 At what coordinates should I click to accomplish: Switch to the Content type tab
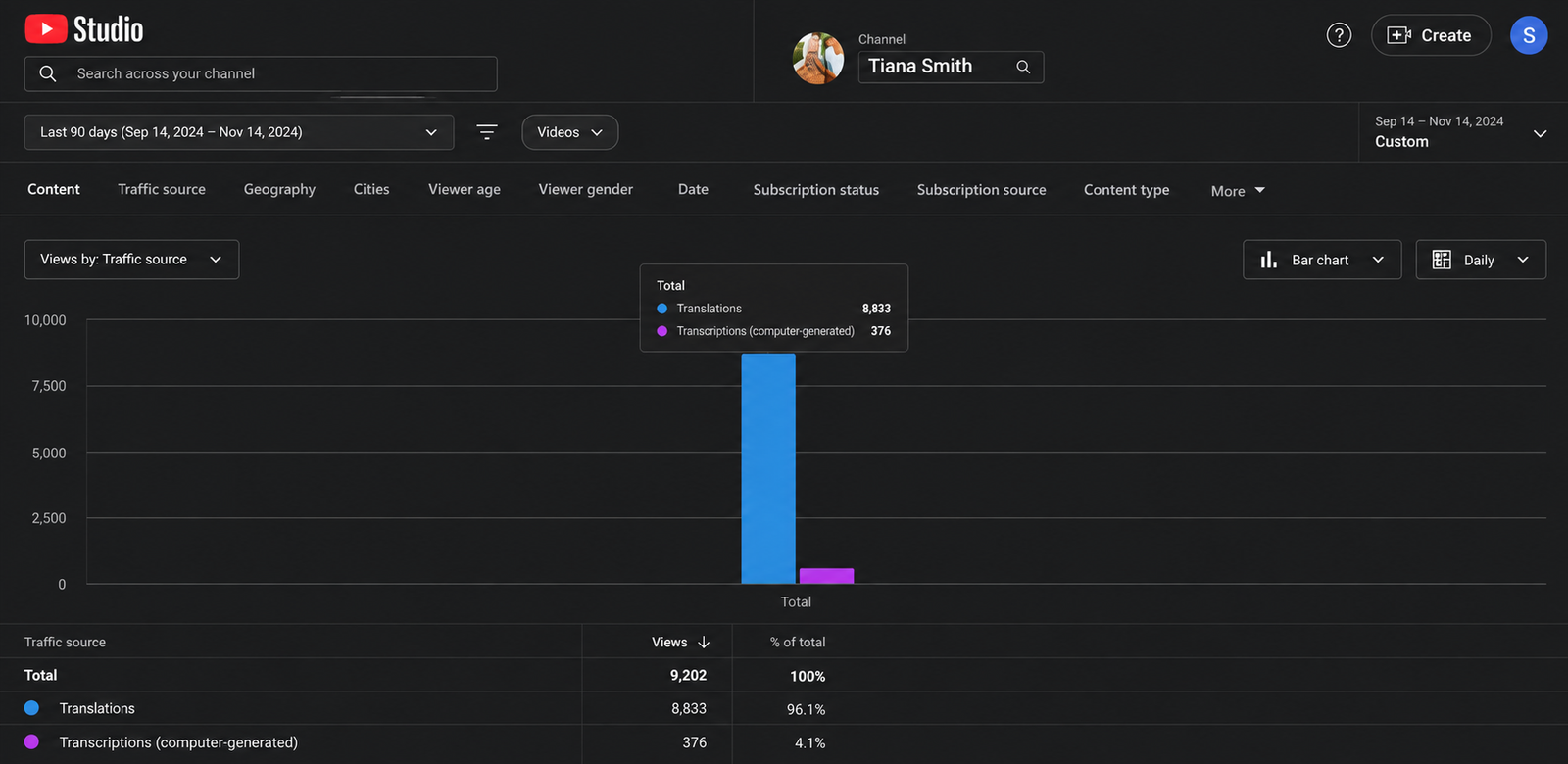click(x=1127, y=190)
